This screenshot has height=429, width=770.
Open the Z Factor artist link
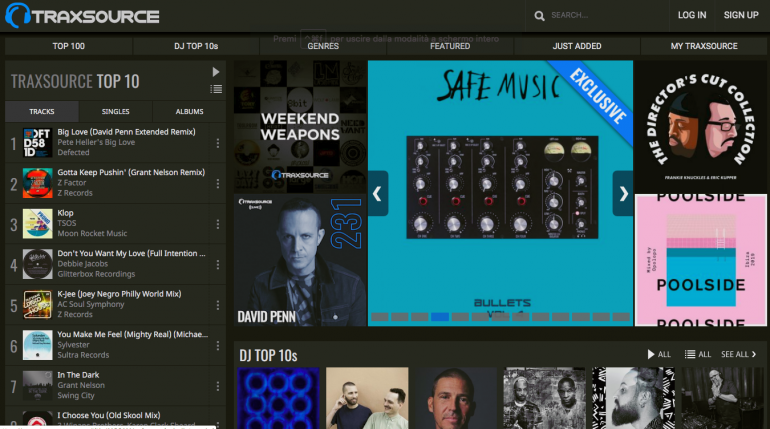pos(72,183)
